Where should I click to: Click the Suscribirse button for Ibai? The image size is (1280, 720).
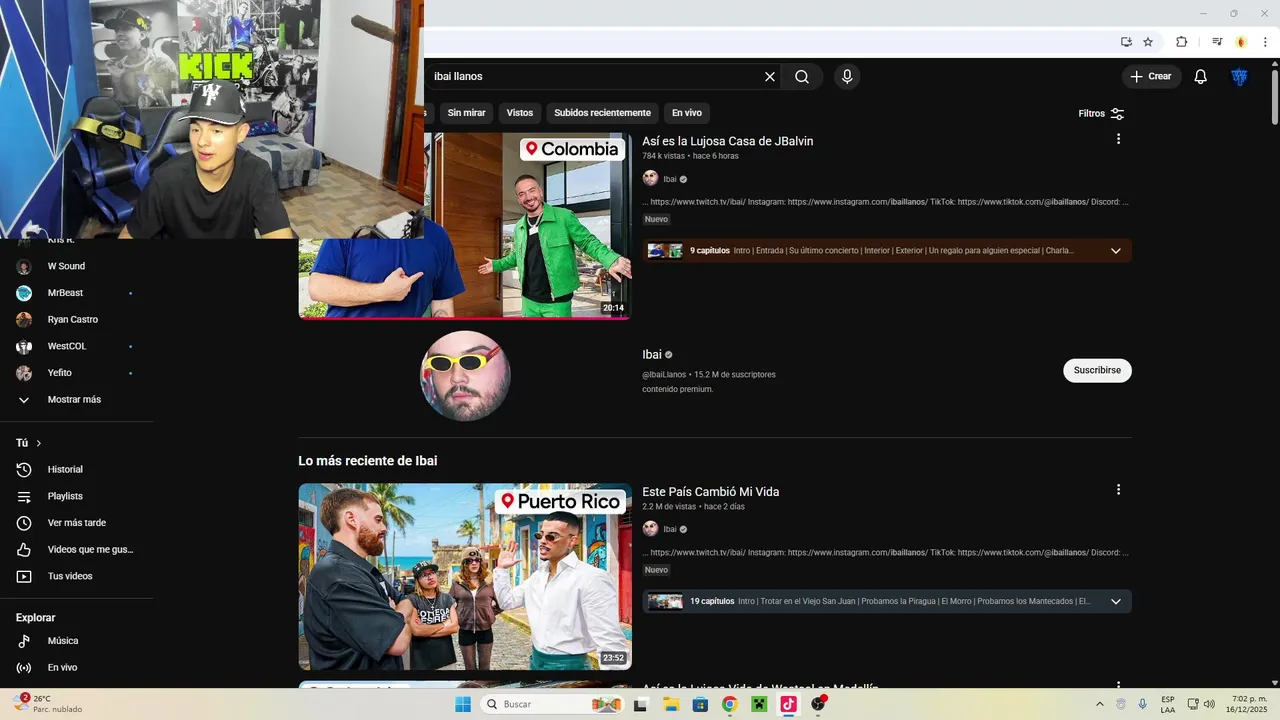point(1097,370)
